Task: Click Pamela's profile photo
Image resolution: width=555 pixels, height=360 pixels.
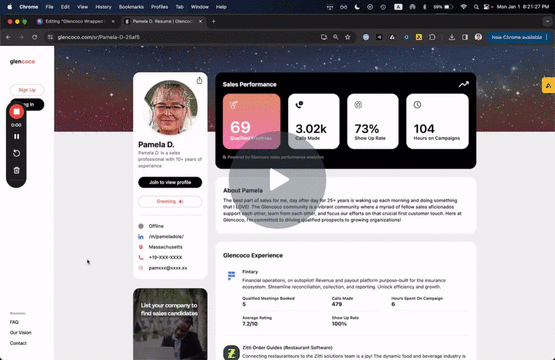Action: click(171, 108)
